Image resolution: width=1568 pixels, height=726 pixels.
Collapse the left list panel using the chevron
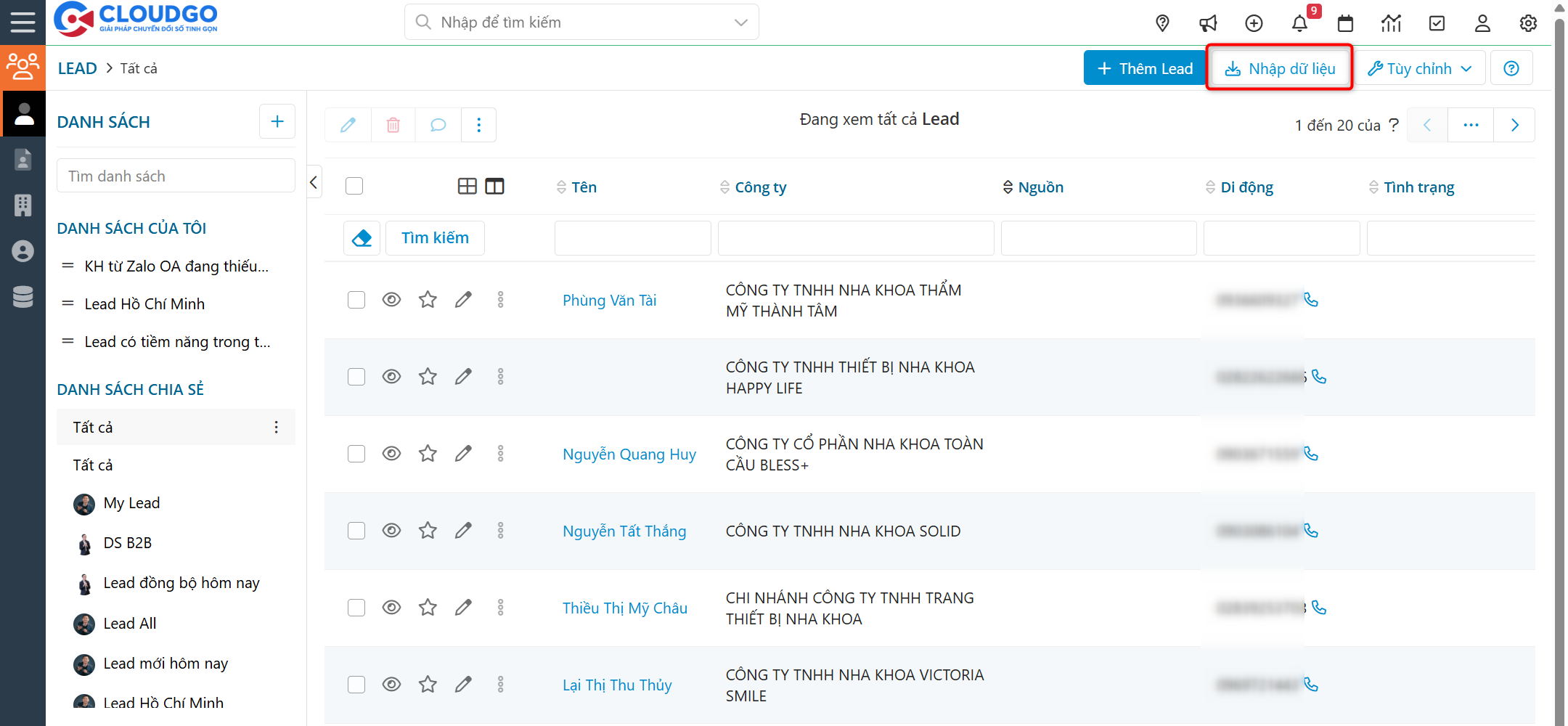[x=314, y=183]
